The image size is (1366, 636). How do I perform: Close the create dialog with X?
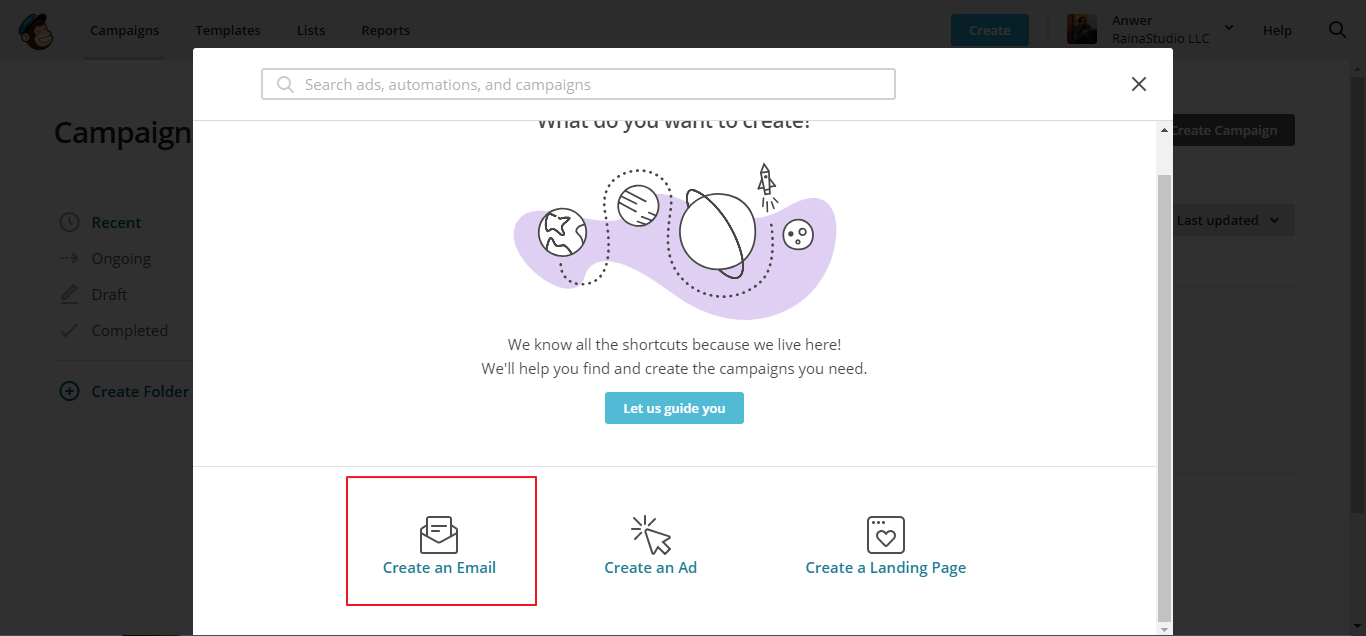(x=1138, y=84)
